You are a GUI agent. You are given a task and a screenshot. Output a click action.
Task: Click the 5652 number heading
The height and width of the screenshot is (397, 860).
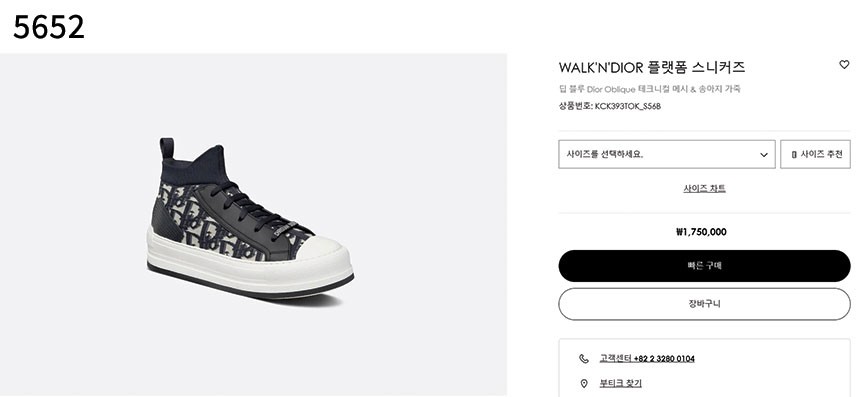(x=49, y=27)
